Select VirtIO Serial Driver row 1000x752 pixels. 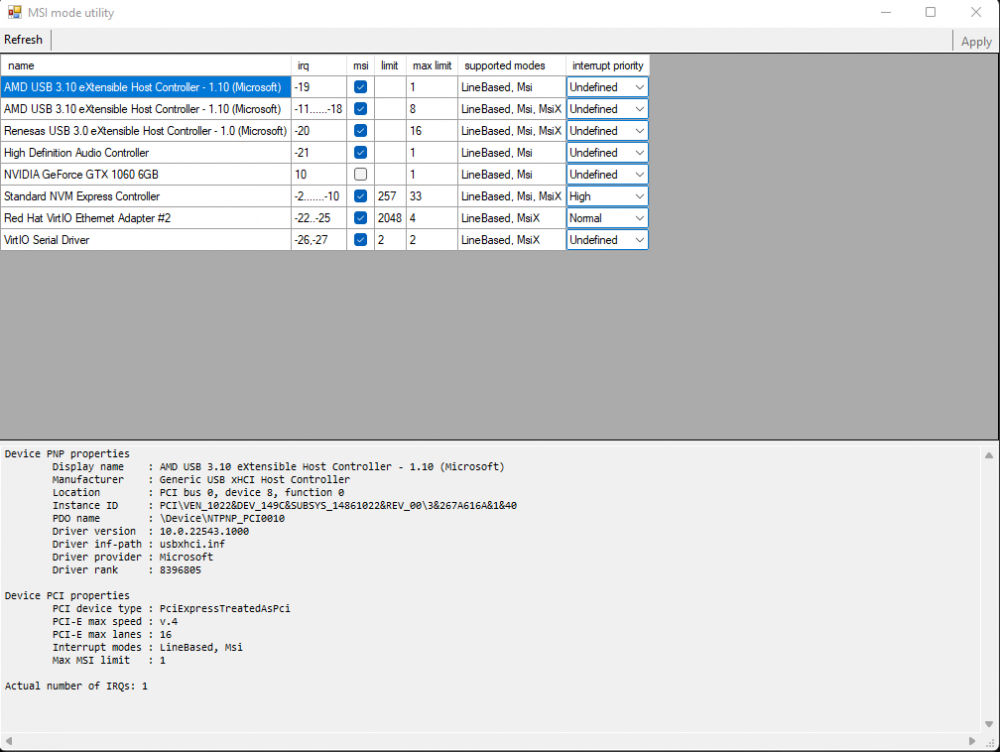tap(146, 240)
